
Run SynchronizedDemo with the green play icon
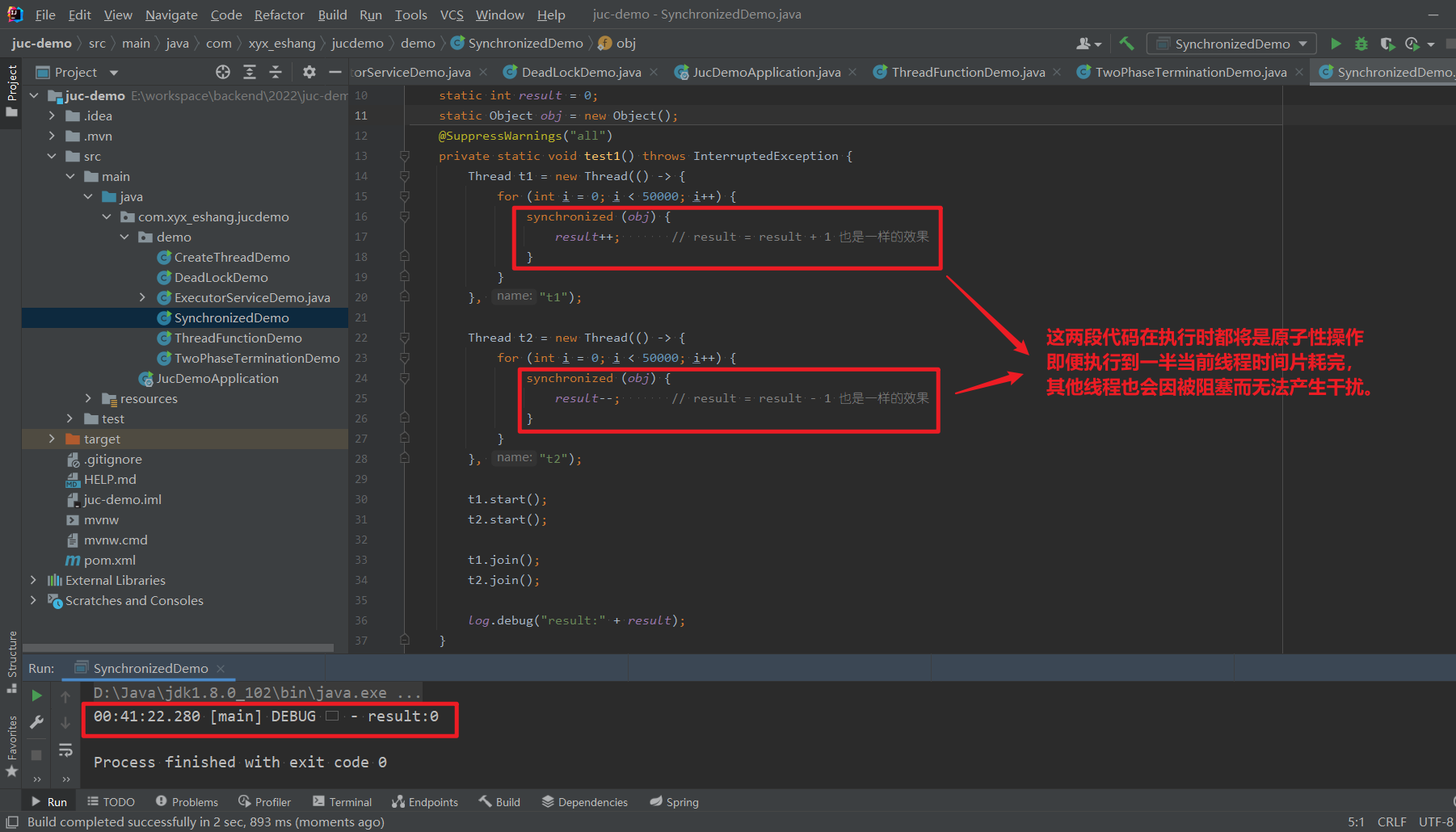pyautogui.click(x=1336, y=44)
